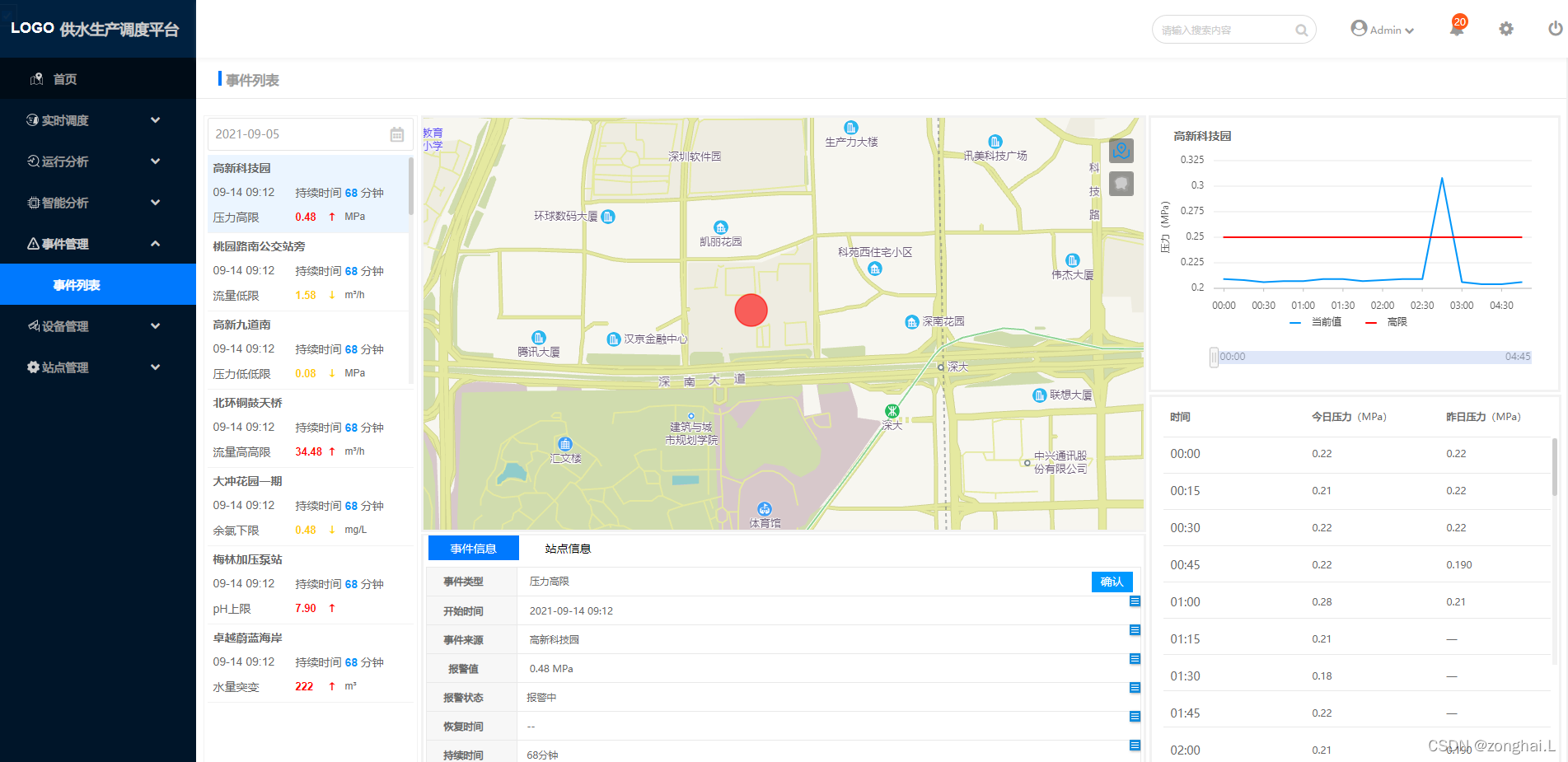Toggle the 高限 legend series
1568x762 pixels.
pyautogui.click(x=1387, y=322)
